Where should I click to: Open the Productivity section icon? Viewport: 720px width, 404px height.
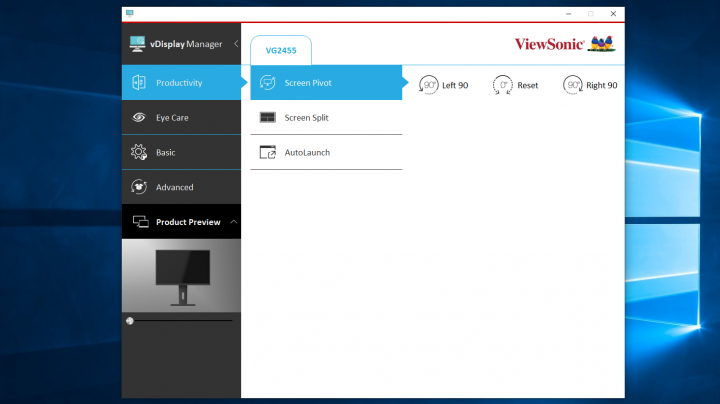coord(139,83)
